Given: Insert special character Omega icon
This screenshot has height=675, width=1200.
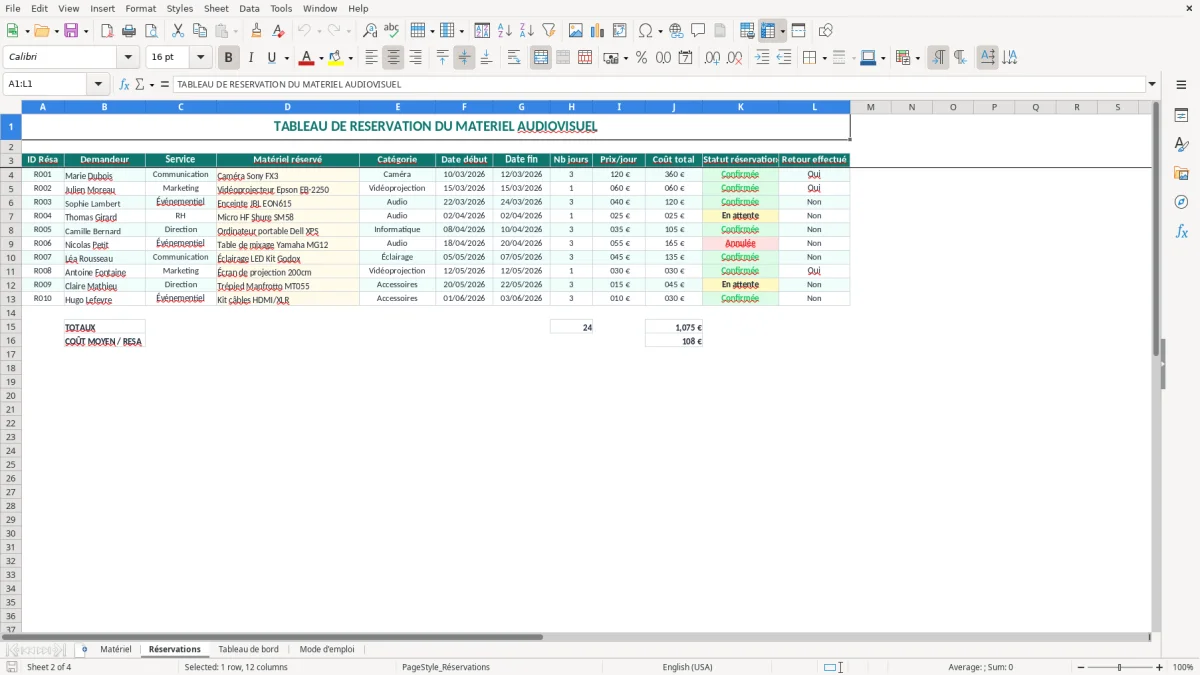Looking at the screenshot, I should click(646, 31).
